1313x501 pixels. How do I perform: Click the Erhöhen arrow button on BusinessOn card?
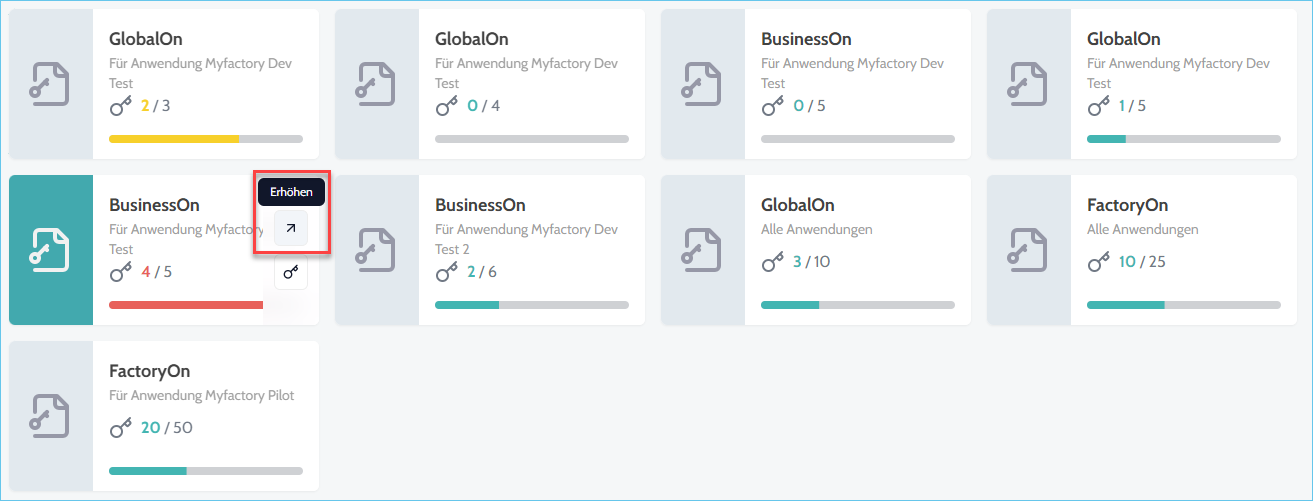tap(291, 229)
